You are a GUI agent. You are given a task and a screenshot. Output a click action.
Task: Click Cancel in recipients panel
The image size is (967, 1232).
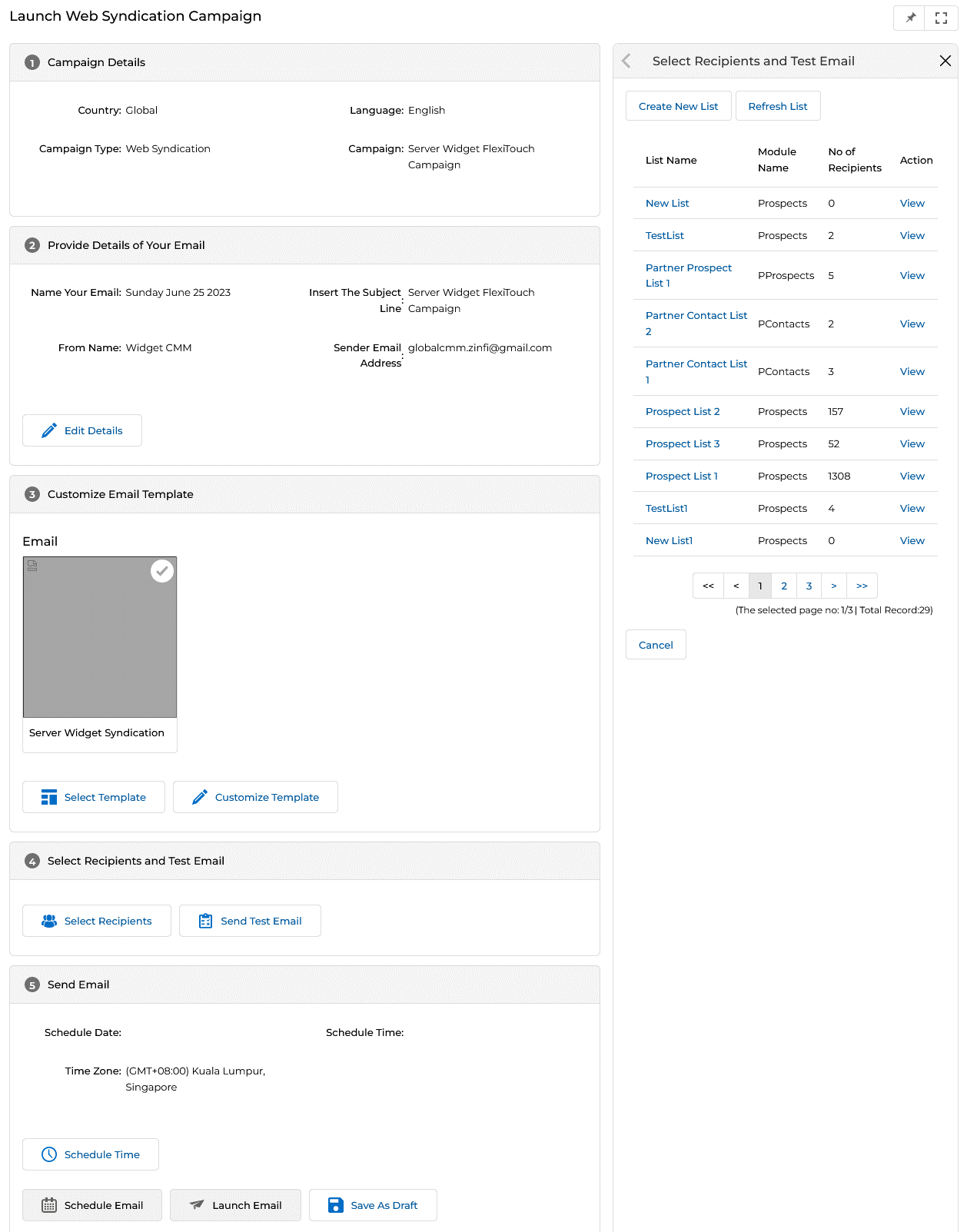[656, 645]
